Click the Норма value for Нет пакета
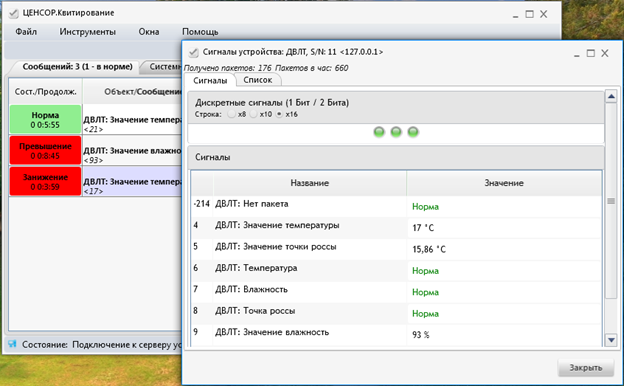 [425, 207]
